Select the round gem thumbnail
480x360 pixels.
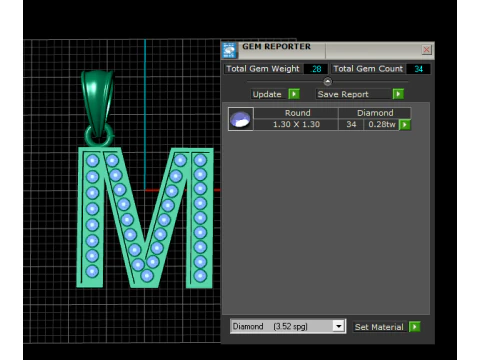pyautogui.click(x=241, y=119)
